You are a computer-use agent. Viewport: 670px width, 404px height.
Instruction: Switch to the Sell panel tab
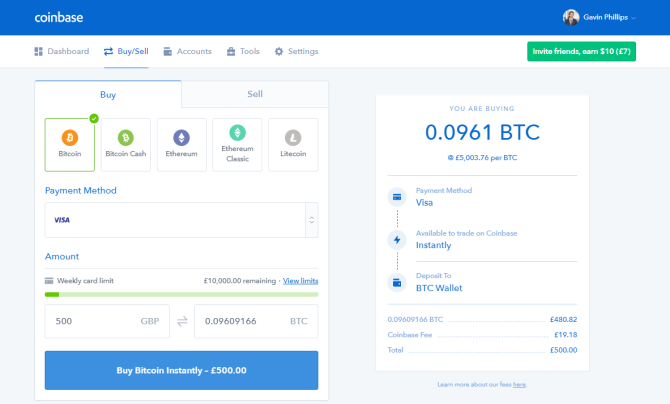(x=255, y=94)
